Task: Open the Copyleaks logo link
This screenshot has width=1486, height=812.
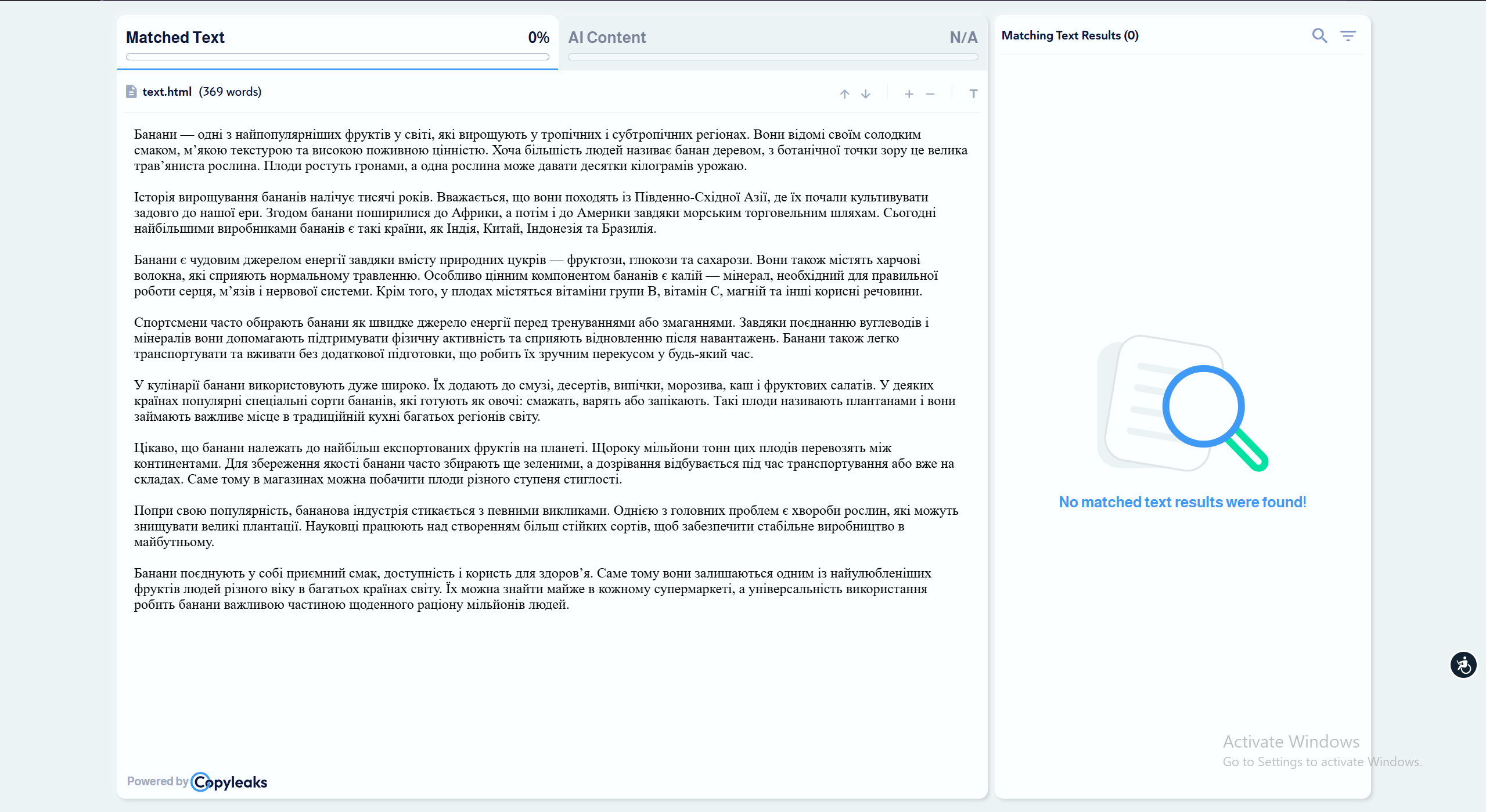Action: [229, 782]
